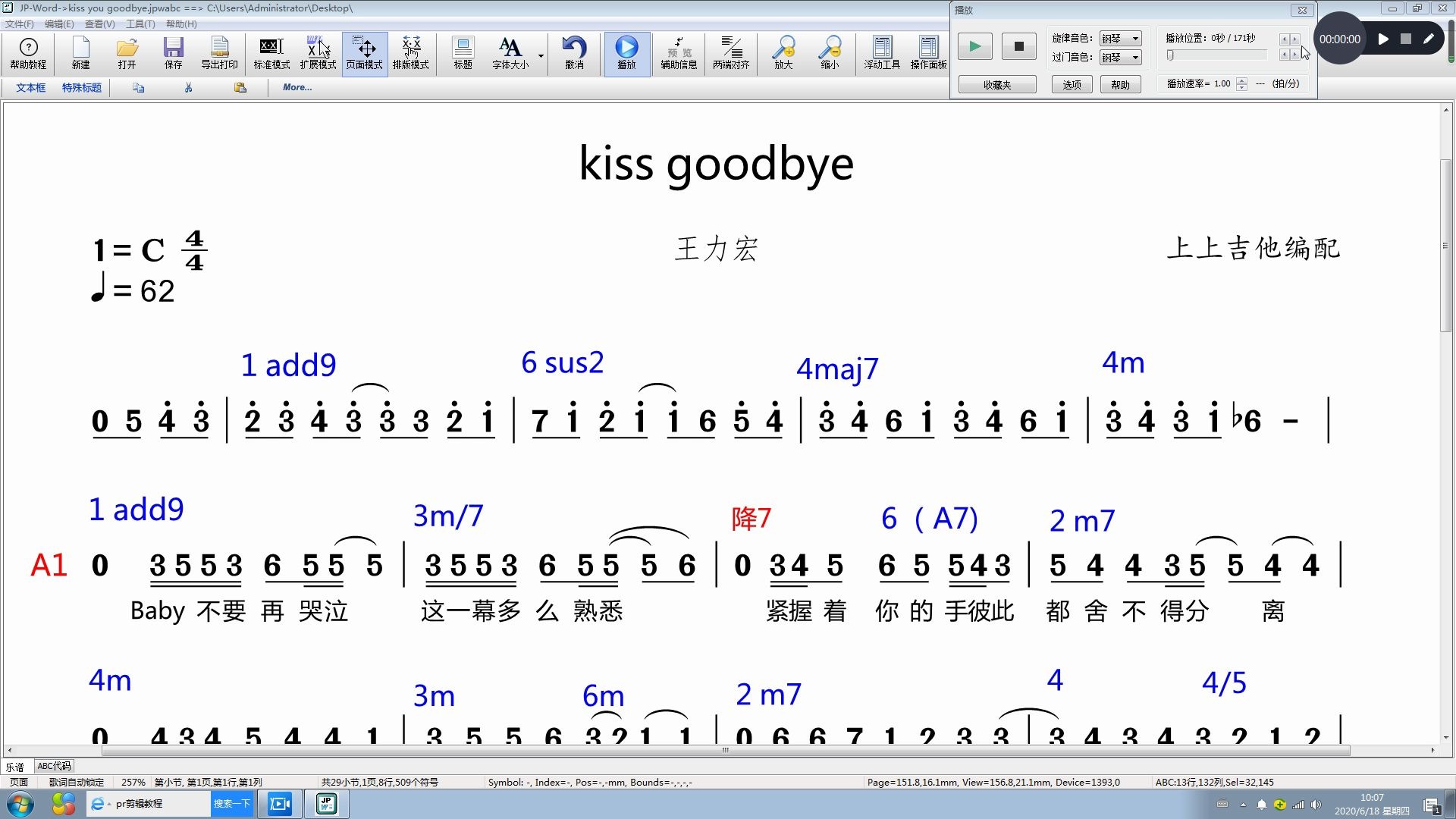Click 特殊标题 special title link
Image resolution: width=1456 pixels, height=819 pixels.
click(81, 88)
